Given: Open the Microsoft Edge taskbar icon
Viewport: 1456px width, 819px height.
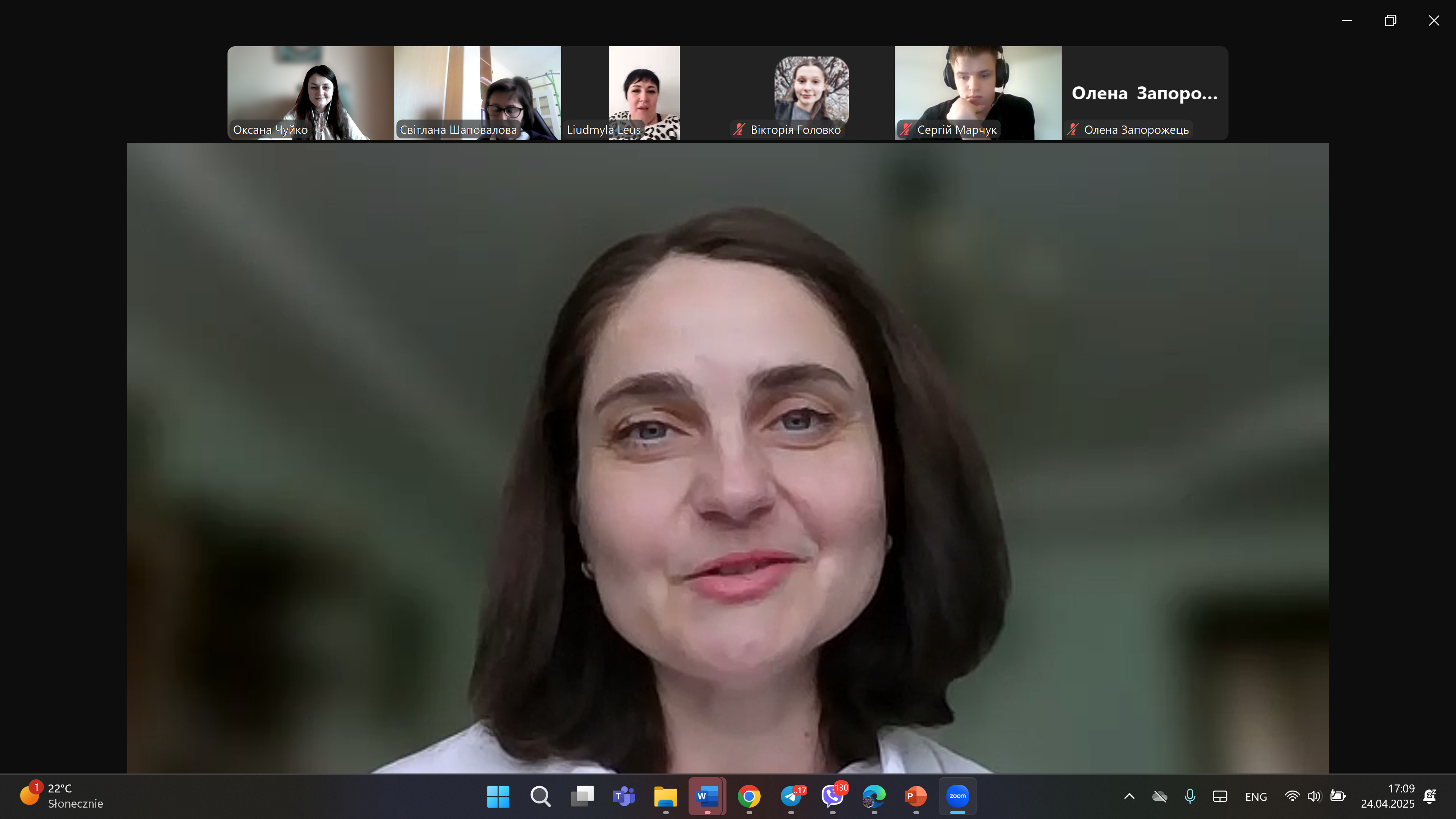Looking at the screenshot, I should (874, 796).
